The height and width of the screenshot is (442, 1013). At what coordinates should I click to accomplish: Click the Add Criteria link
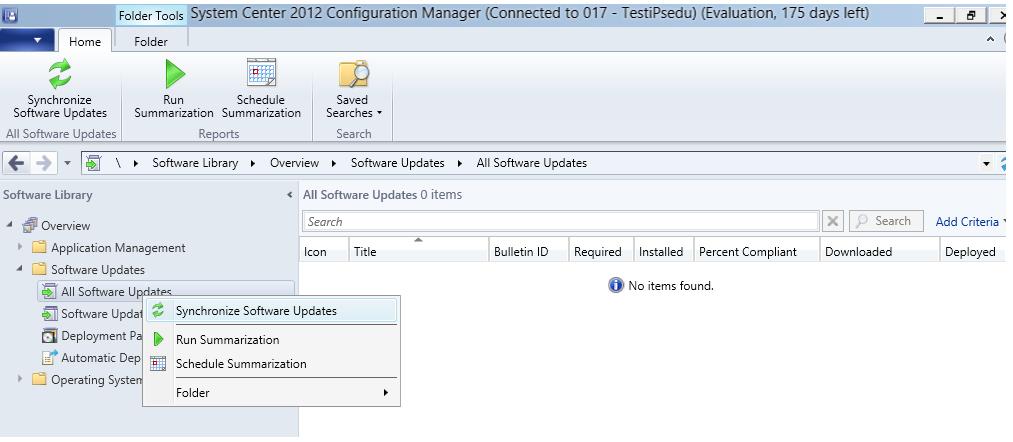pyautogui.click(x=968, y=222)
